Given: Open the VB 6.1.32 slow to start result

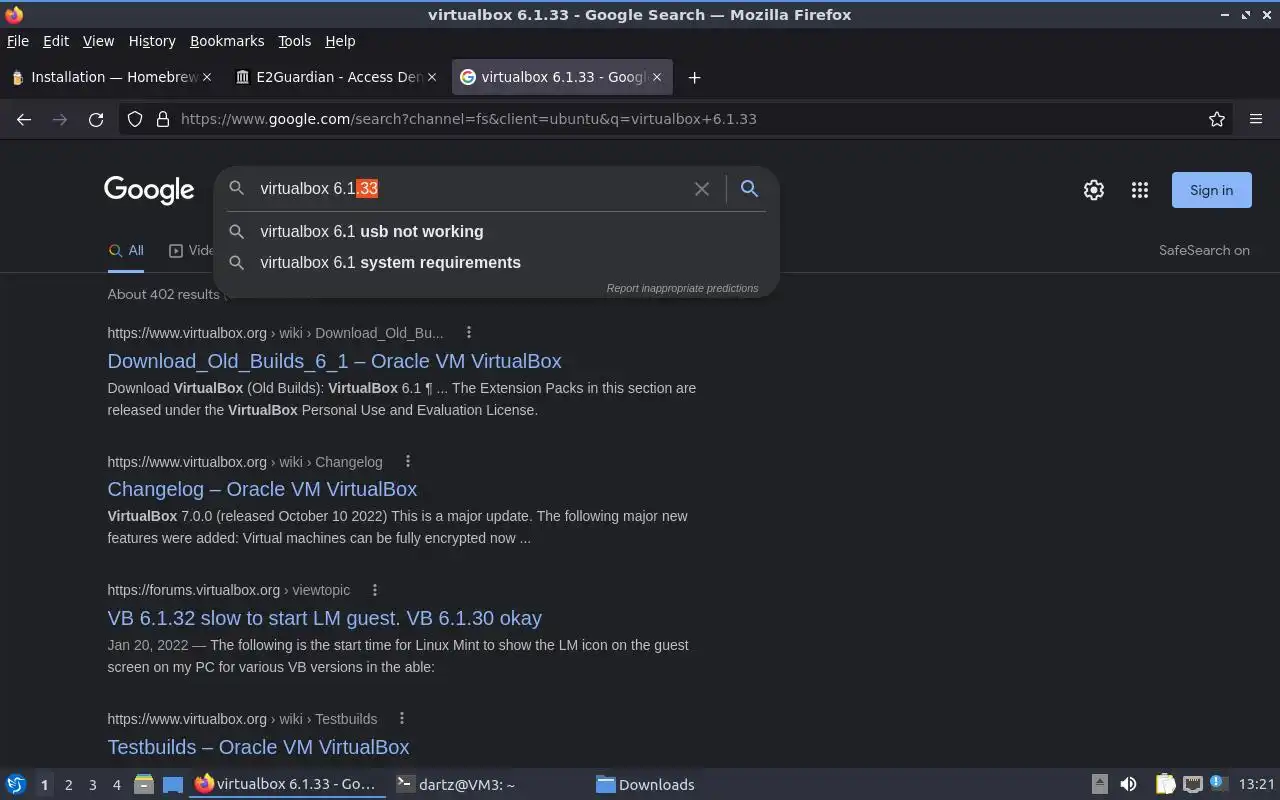Looking at the screenshot, I should (x=324, y=618).
